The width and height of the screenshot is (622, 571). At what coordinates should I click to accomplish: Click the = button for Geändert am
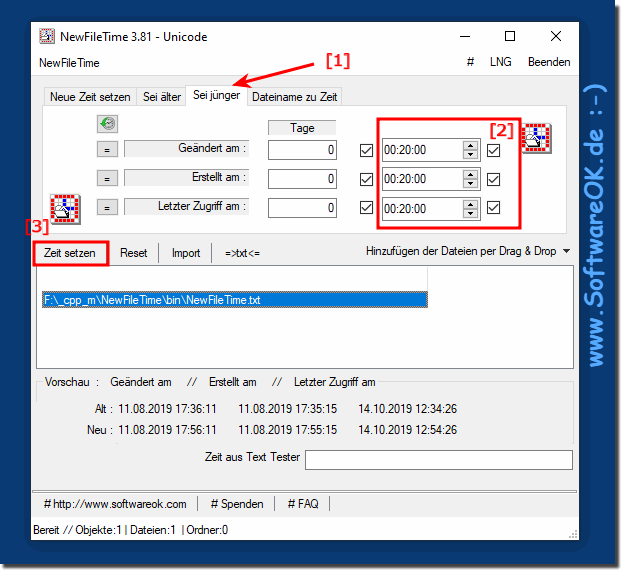click(x=107, y=150)
